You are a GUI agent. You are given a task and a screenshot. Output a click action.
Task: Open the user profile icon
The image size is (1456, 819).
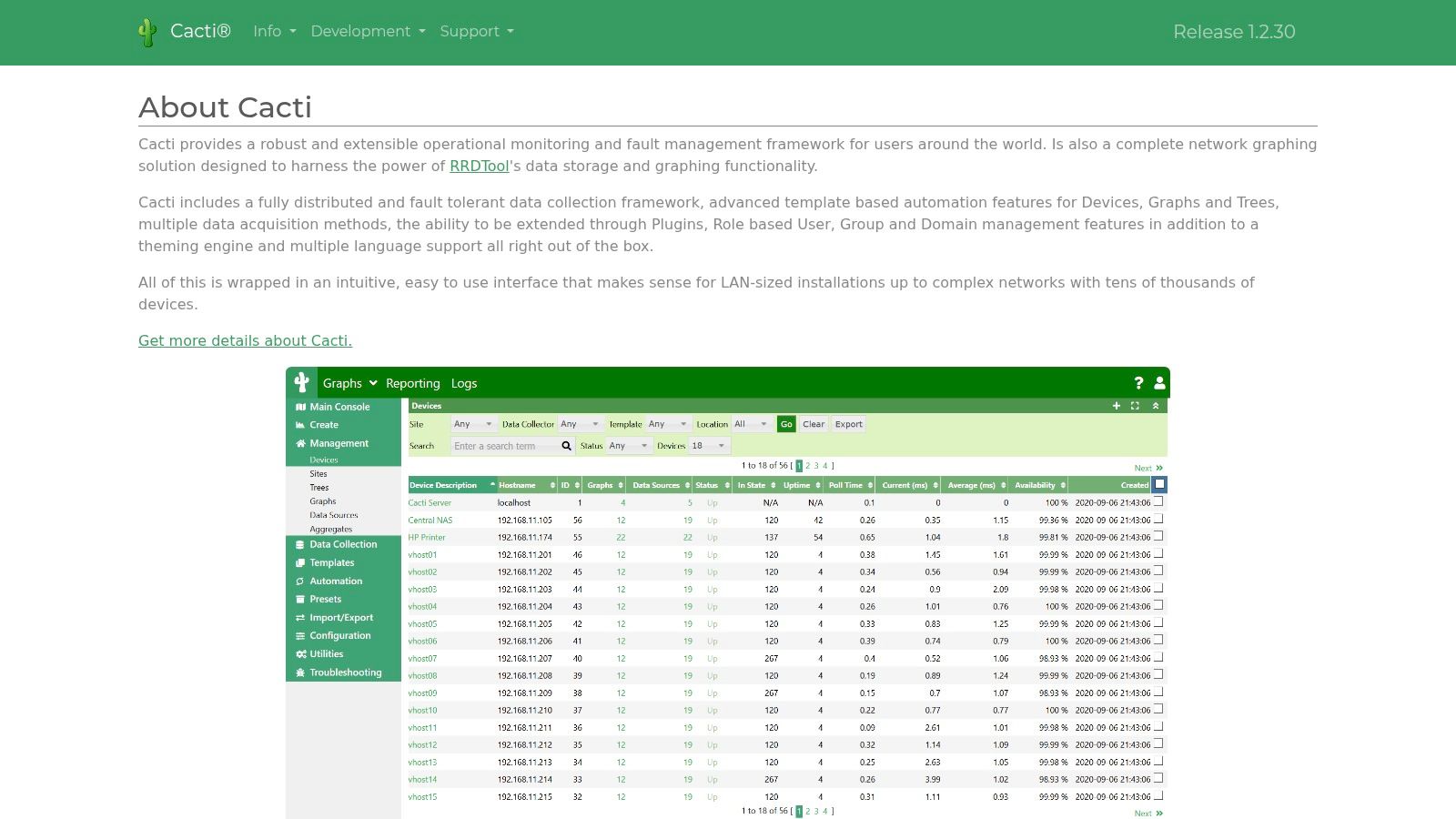[x=1159, y=383]
